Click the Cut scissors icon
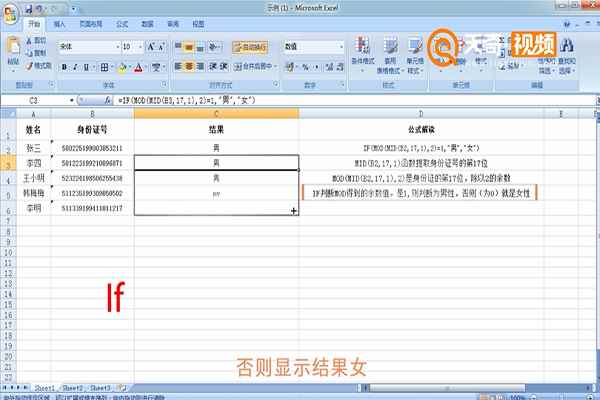This screenshot has width=600, height=400. click(x=29, y=41)
